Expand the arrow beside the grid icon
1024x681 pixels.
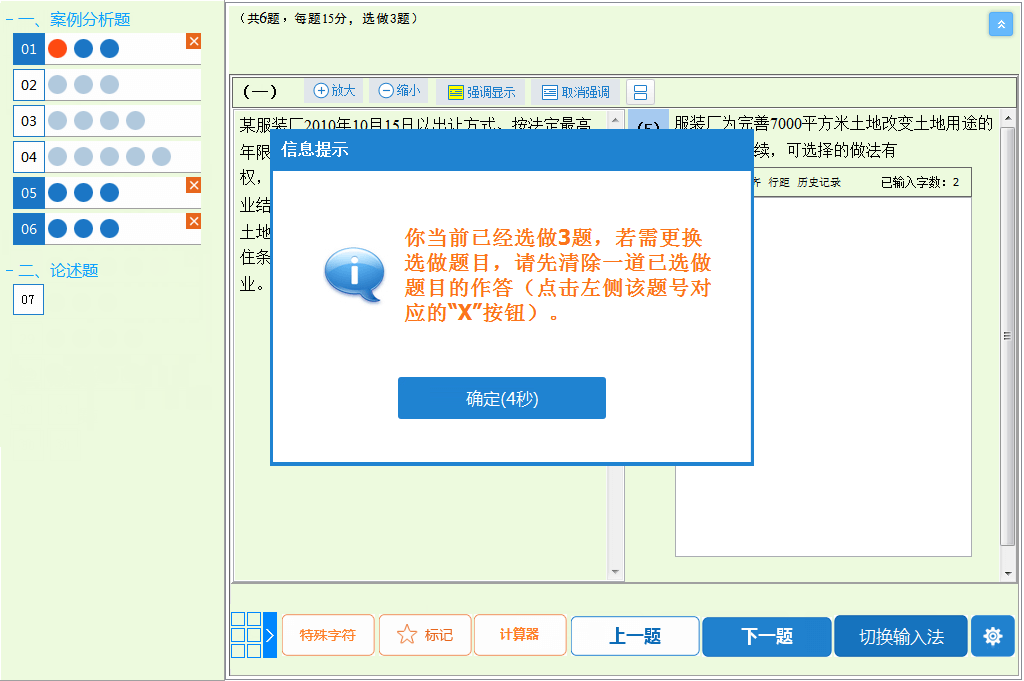coord(270,633)
